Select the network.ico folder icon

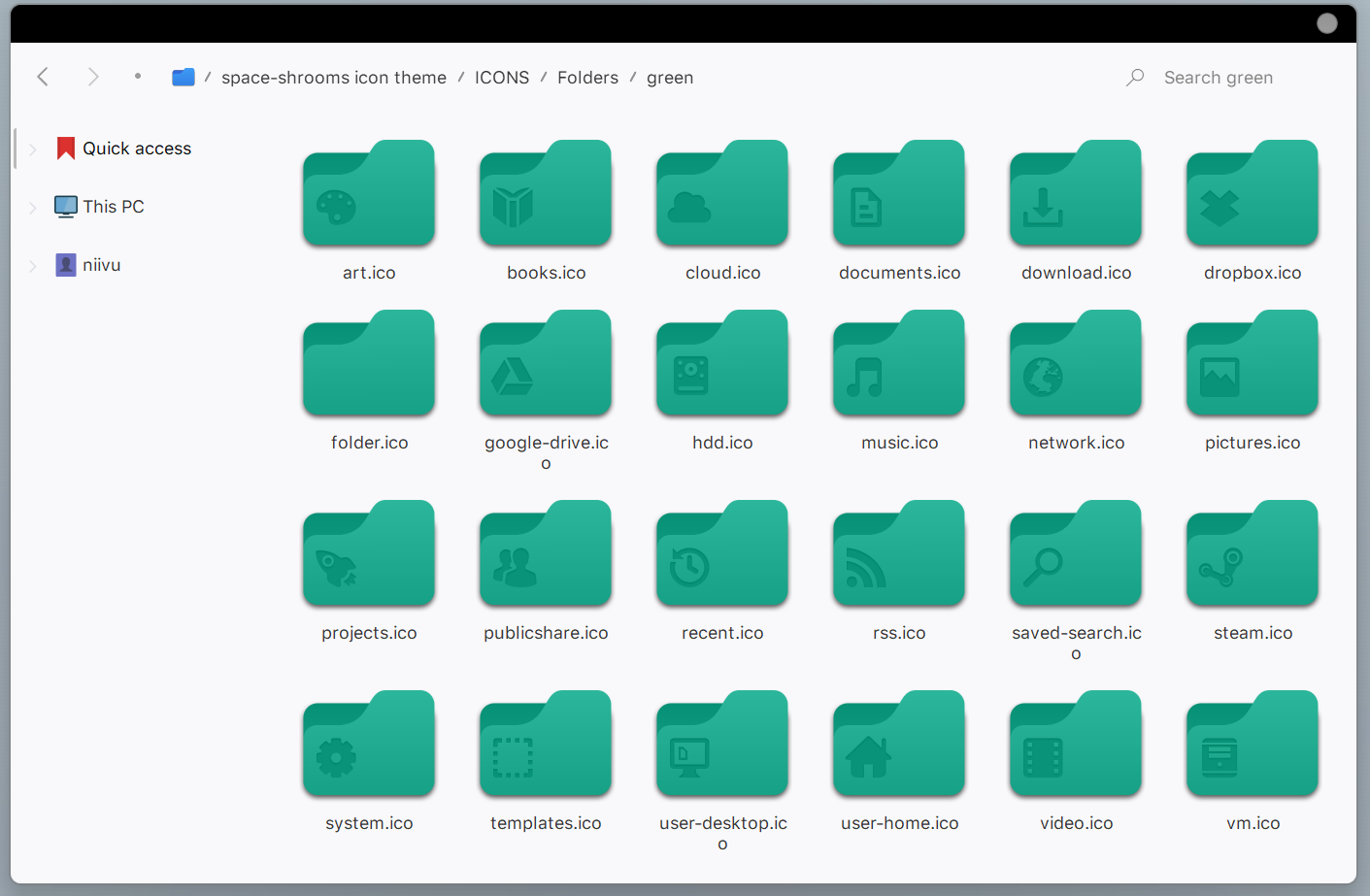click(x=1076, y=363)
